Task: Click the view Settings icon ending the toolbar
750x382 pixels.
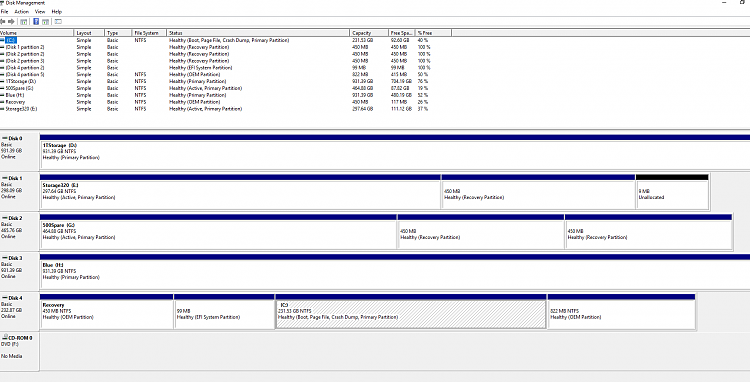Action: click(58, 22)
